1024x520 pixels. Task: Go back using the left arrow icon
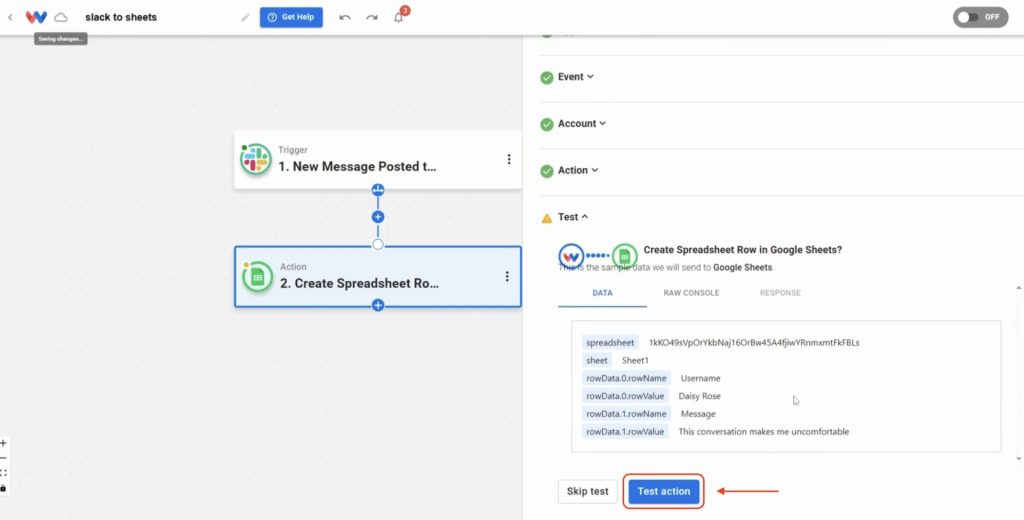(x=10, y=18)
